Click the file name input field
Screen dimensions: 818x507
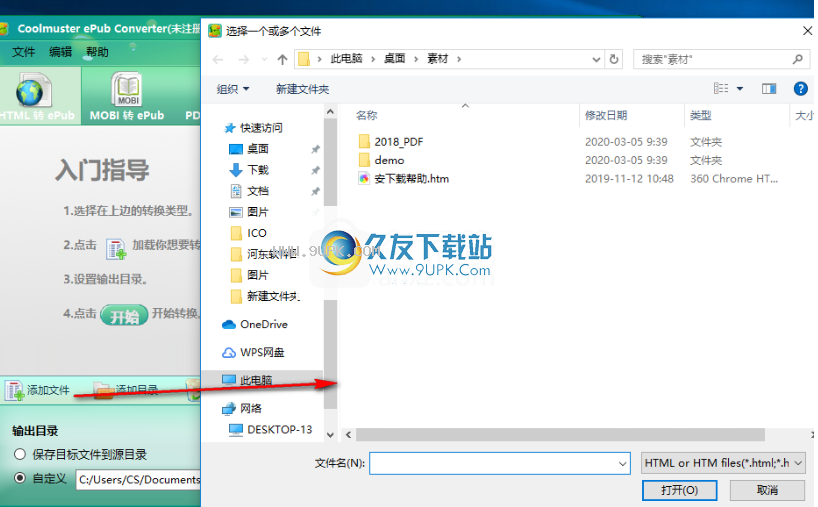500,463
